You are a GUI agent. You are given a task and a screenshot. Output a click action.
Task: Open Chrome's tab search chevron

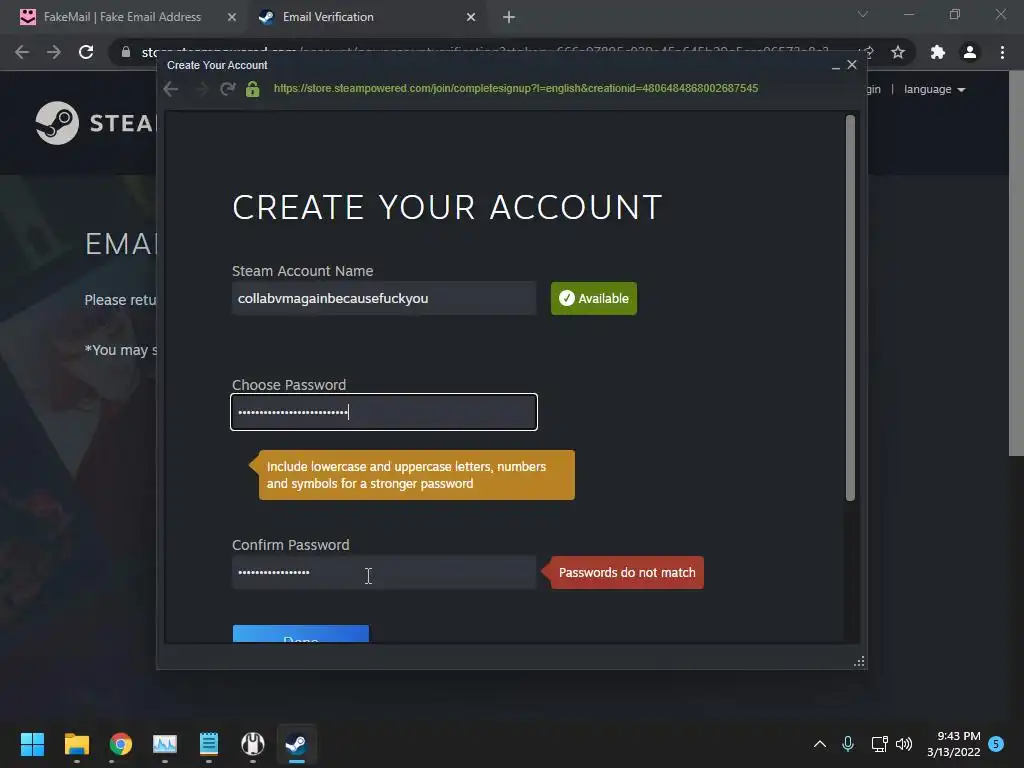[x=863, y=14]
